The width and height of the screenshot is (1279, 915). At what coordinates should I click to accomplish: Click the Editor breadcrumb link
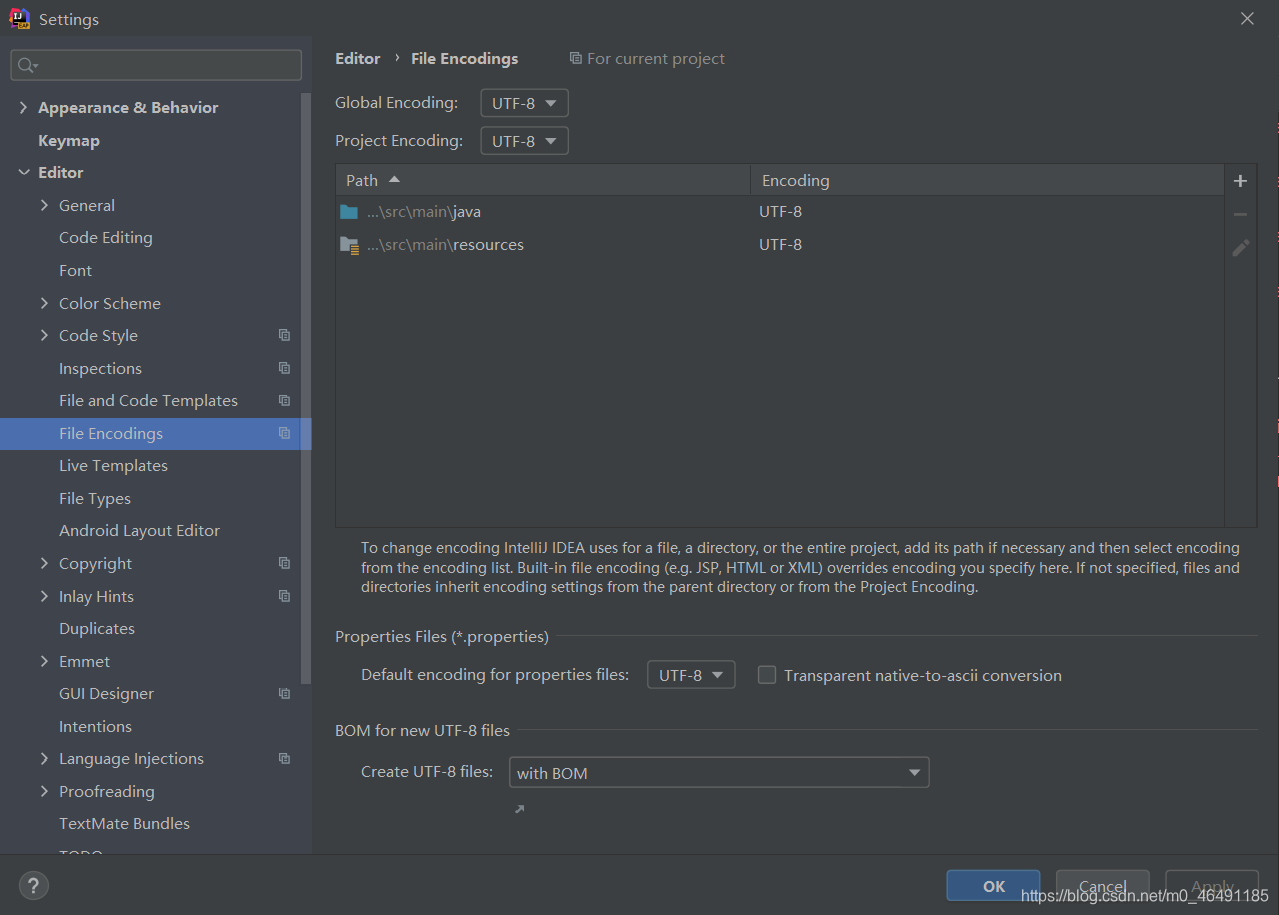point(358,58)
